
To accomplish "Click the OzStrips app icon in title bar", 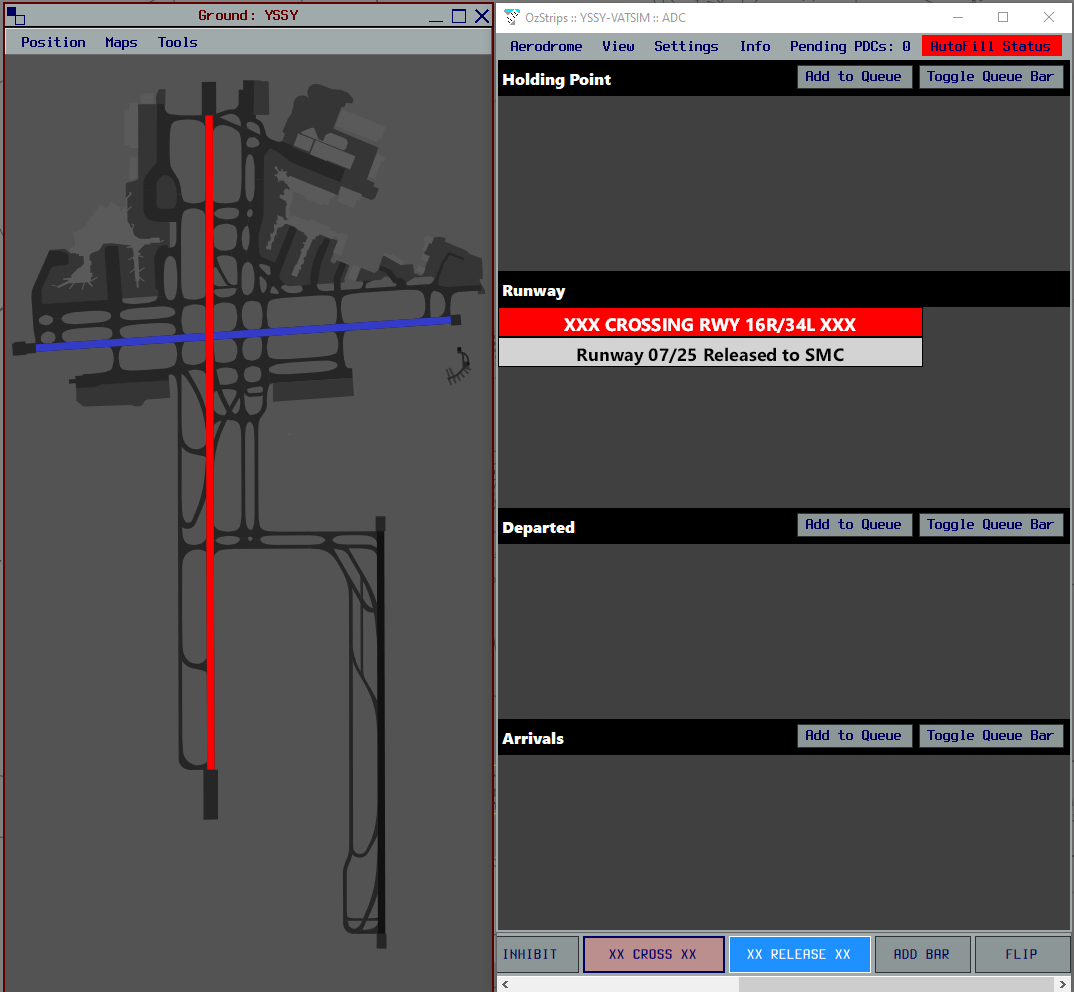I will click(512, 17).
